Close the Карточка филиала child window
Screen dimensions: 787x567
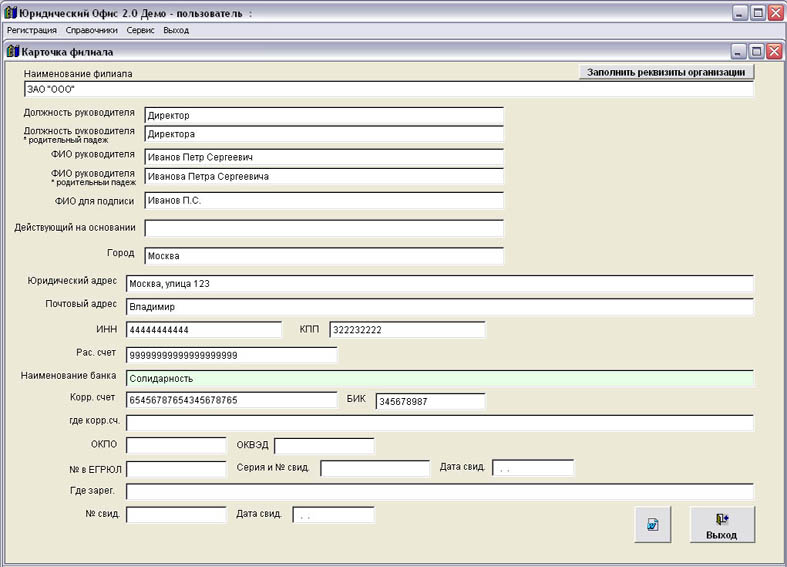point(774,51)
